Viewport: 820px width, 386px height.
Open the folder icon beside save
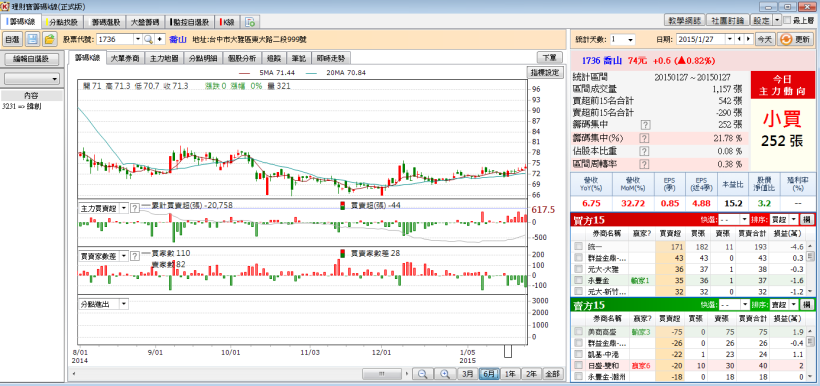point(50,39)
